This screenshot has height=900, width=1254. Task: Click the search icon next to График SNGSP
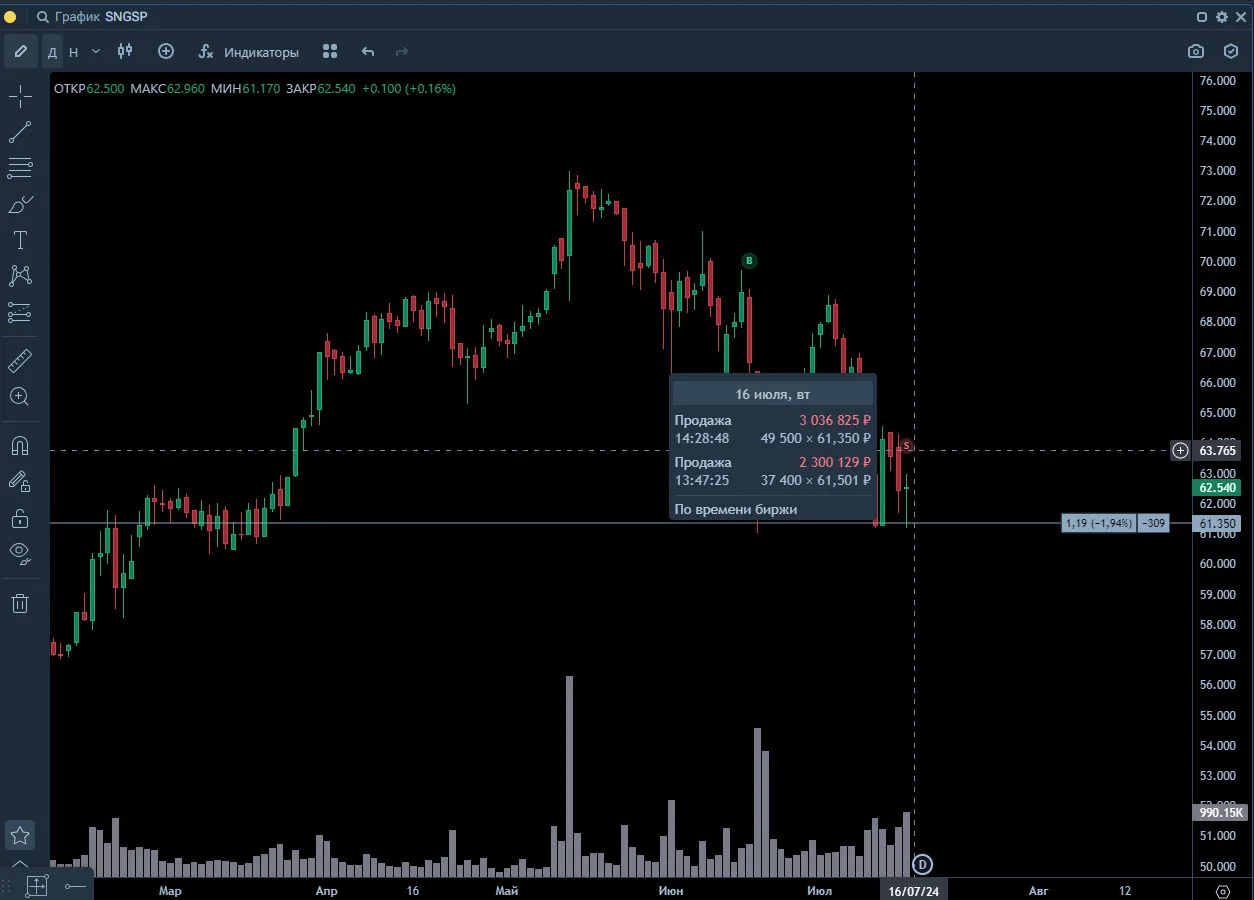(x=43, y=17)
